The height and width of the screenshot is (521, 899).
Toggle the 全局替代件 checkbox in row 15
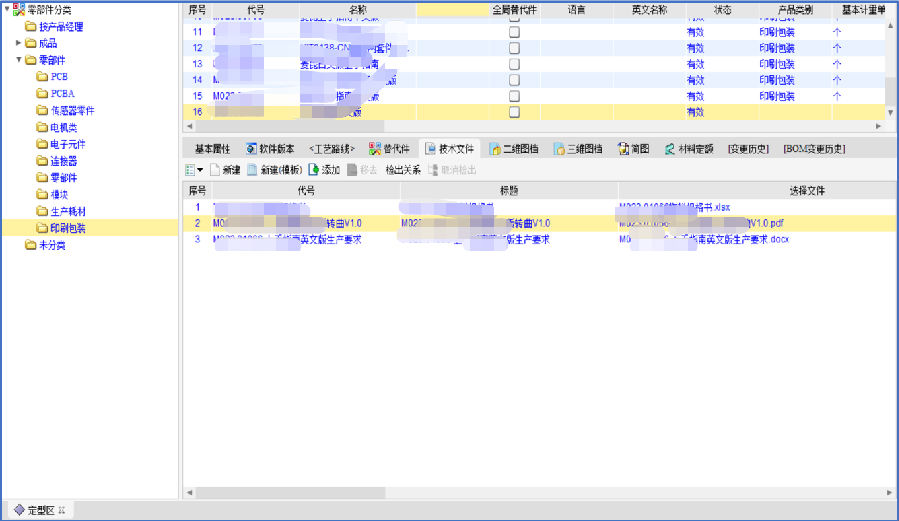point(514,96)
